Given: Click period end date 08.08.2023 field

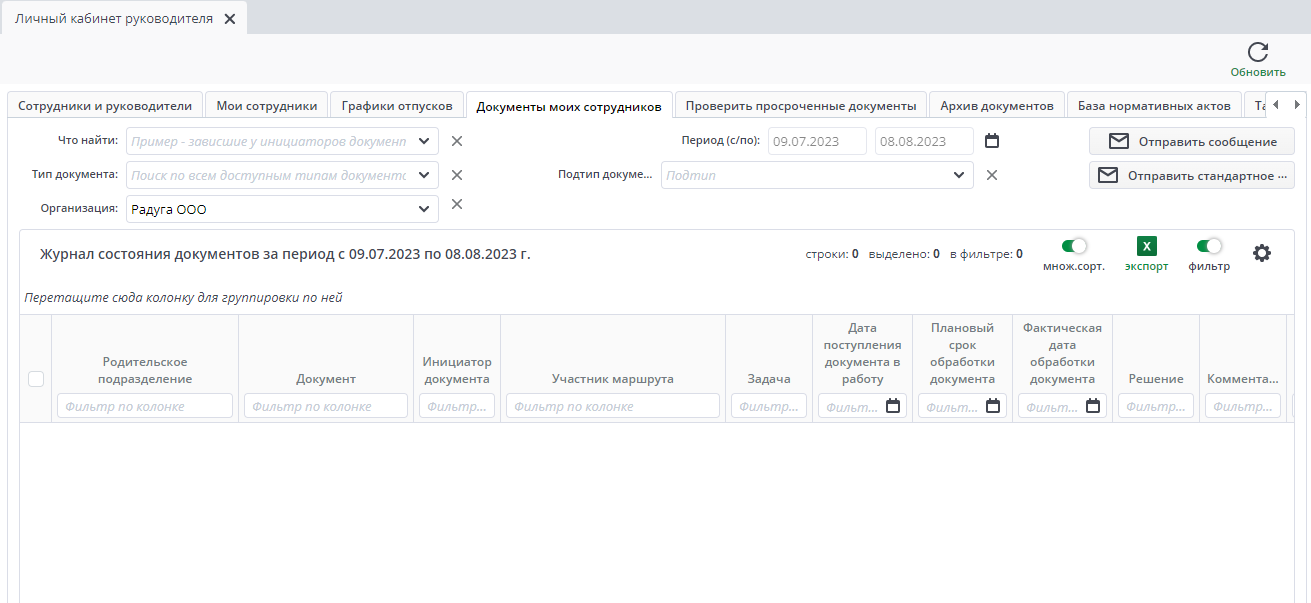Looking at the screenshot, I should (924, 141).
